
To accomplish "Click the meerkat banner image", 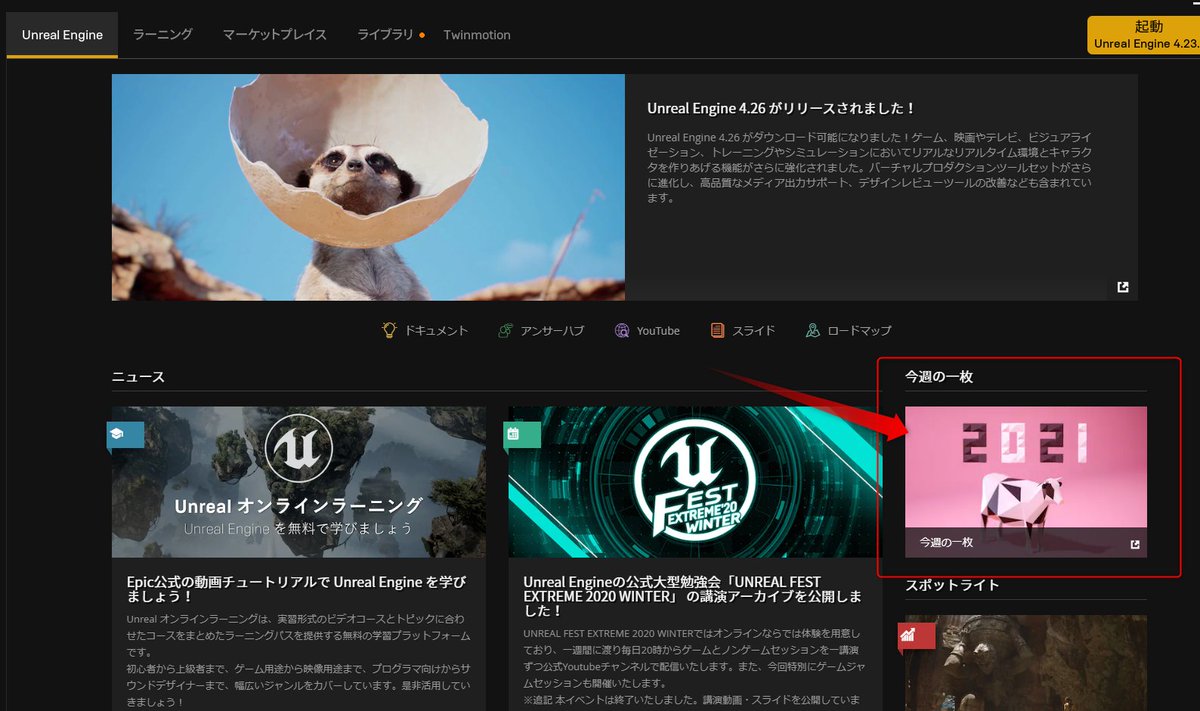I will click(368, 187).
